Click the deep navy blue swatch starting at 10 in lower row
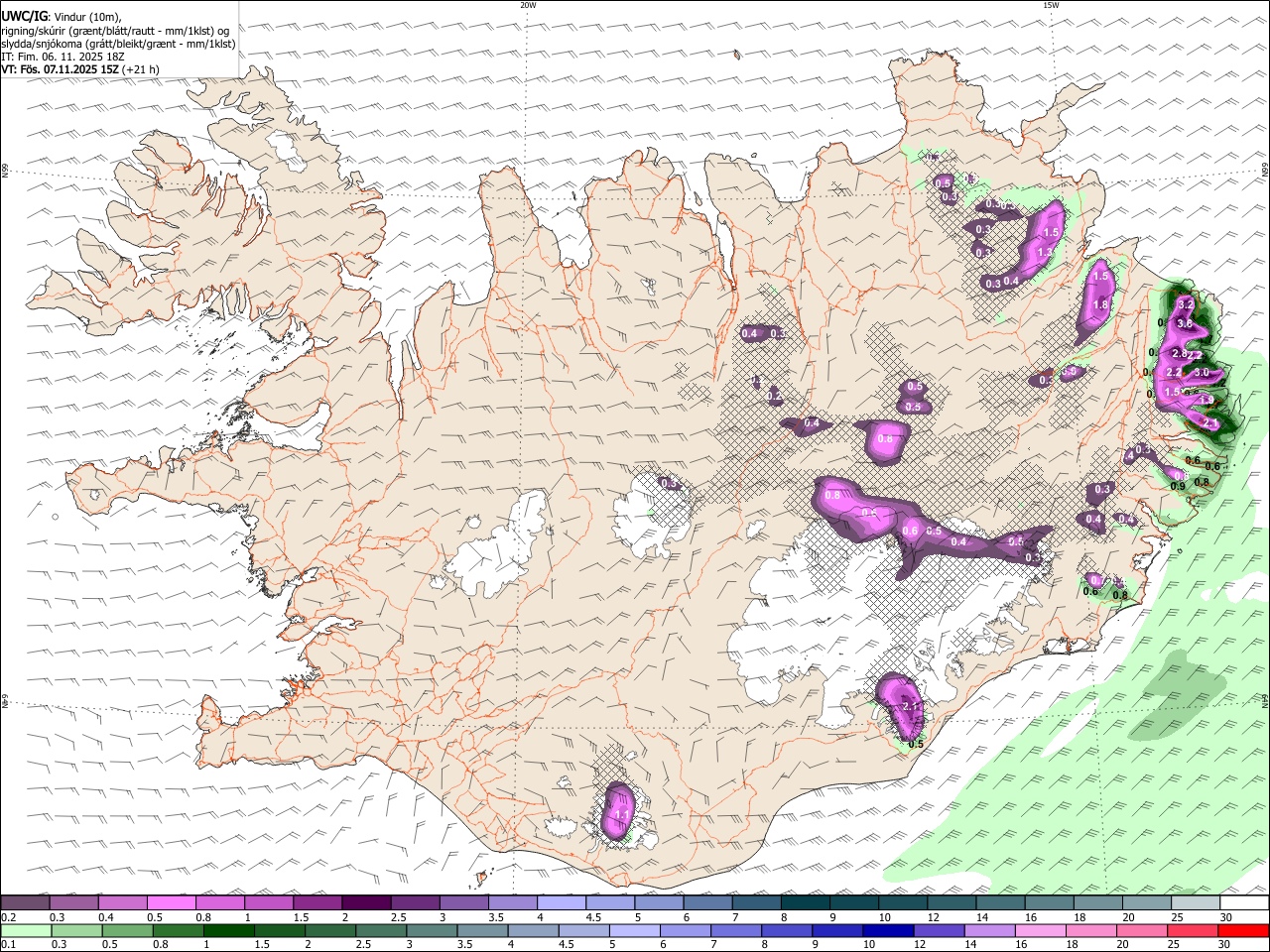This screenshot has width=1270, height=952. 889,930
